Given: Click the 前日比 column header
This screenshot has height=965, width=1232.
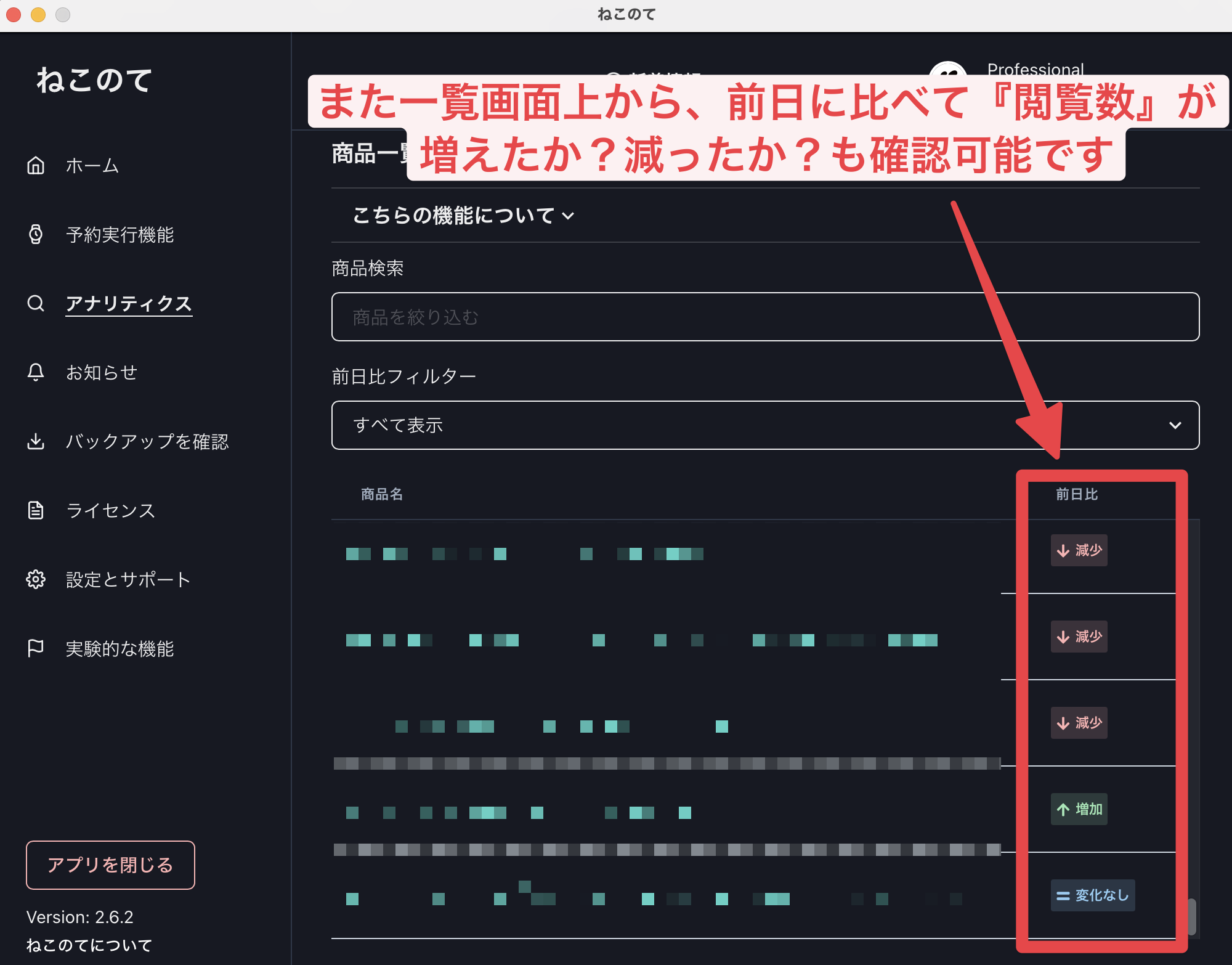Looking at the screenshot, I should click(x=1077, y=494).
